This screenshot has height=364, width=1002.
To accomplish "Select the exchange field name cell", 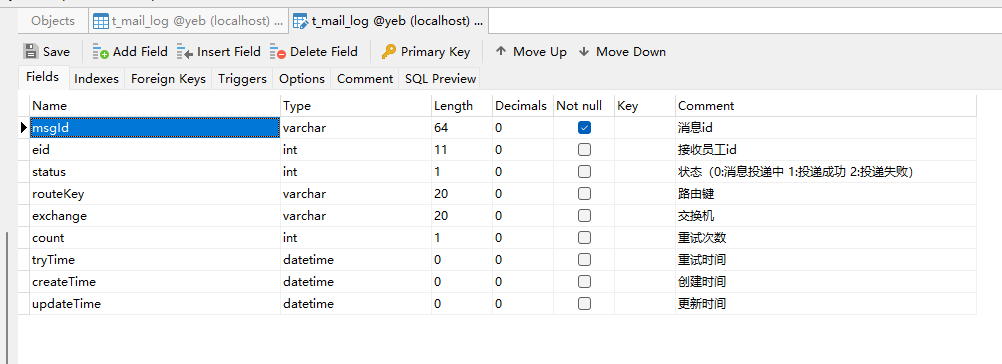I will pos(155,216).
